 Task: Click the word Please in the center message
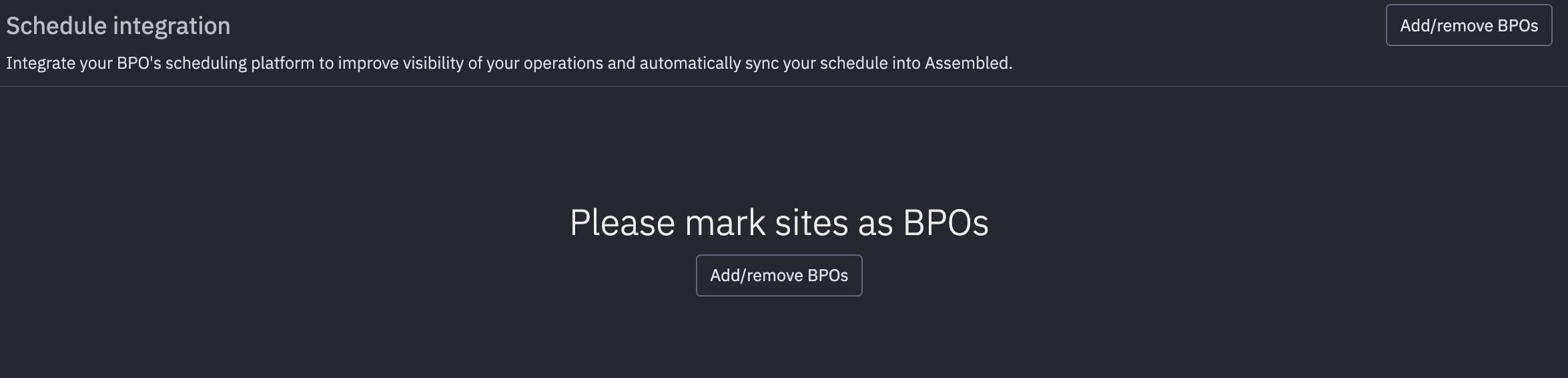622,222
